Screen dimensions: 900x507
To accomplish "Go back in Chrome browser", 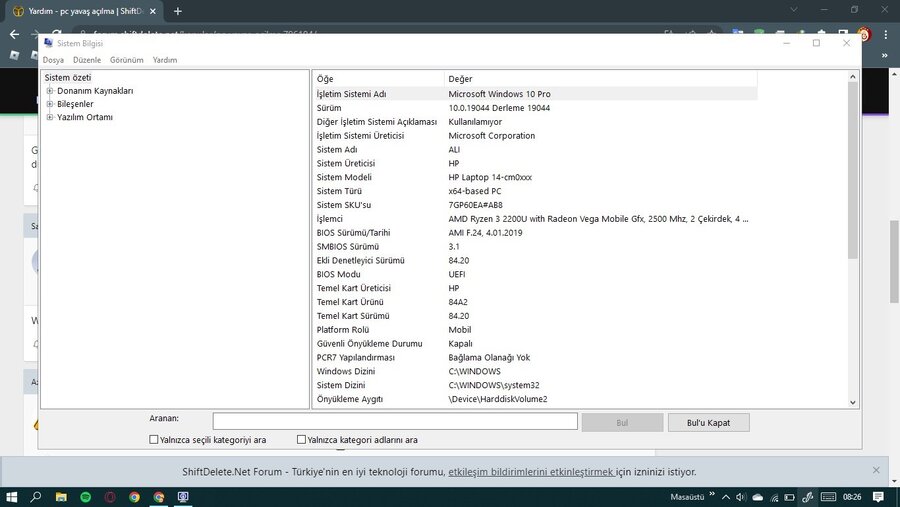I will click(14, 34).
